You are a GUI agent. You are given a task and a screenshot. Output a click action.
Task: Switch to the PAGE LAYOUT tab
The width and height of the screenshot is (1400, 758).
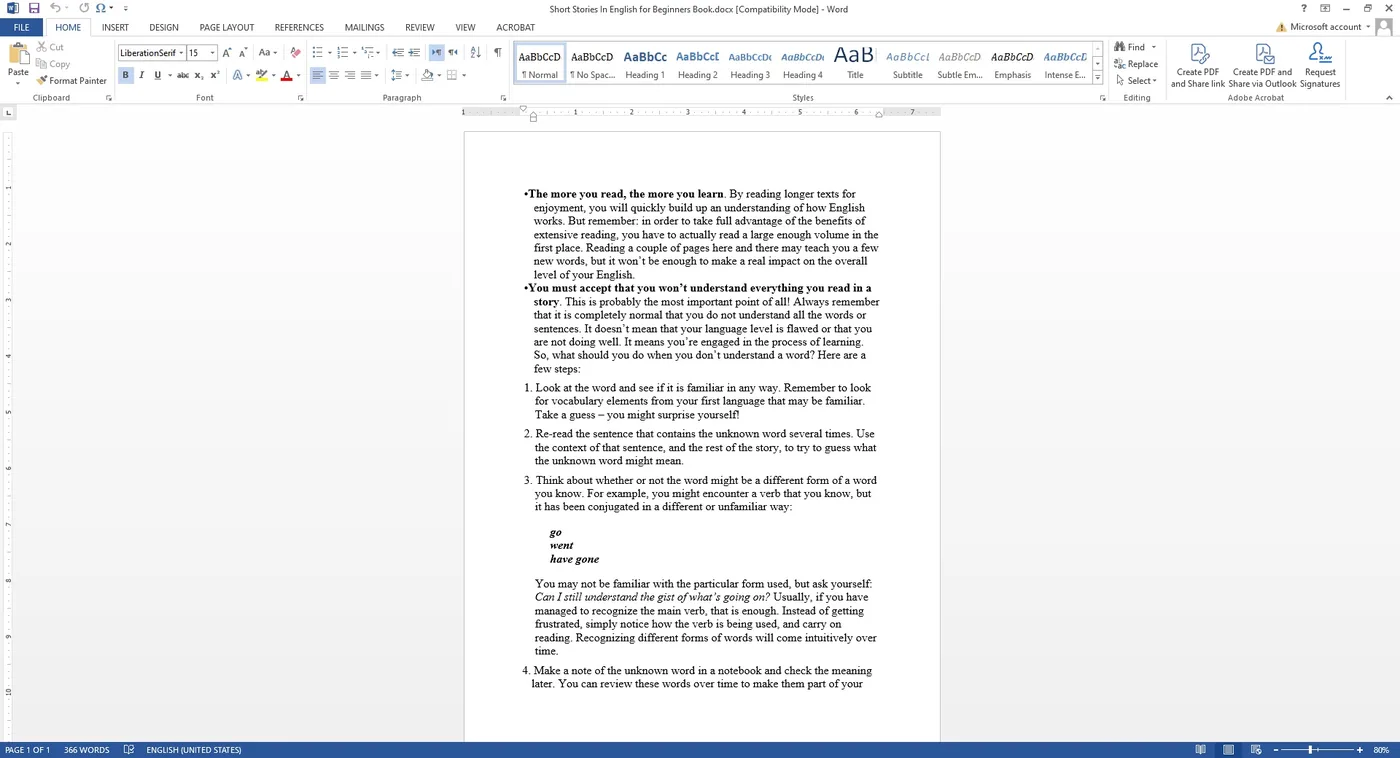click(227, 27)
